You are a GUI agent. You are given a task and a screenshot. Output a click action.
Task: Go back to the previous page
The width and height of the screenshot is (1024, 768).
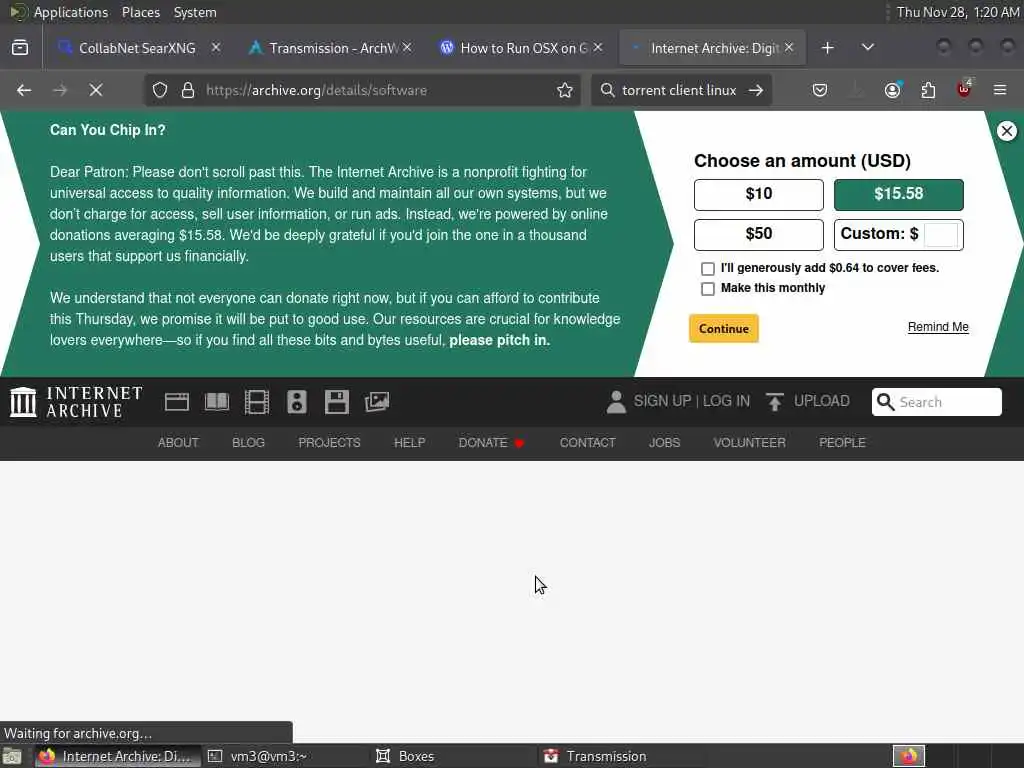click(24, 90)
